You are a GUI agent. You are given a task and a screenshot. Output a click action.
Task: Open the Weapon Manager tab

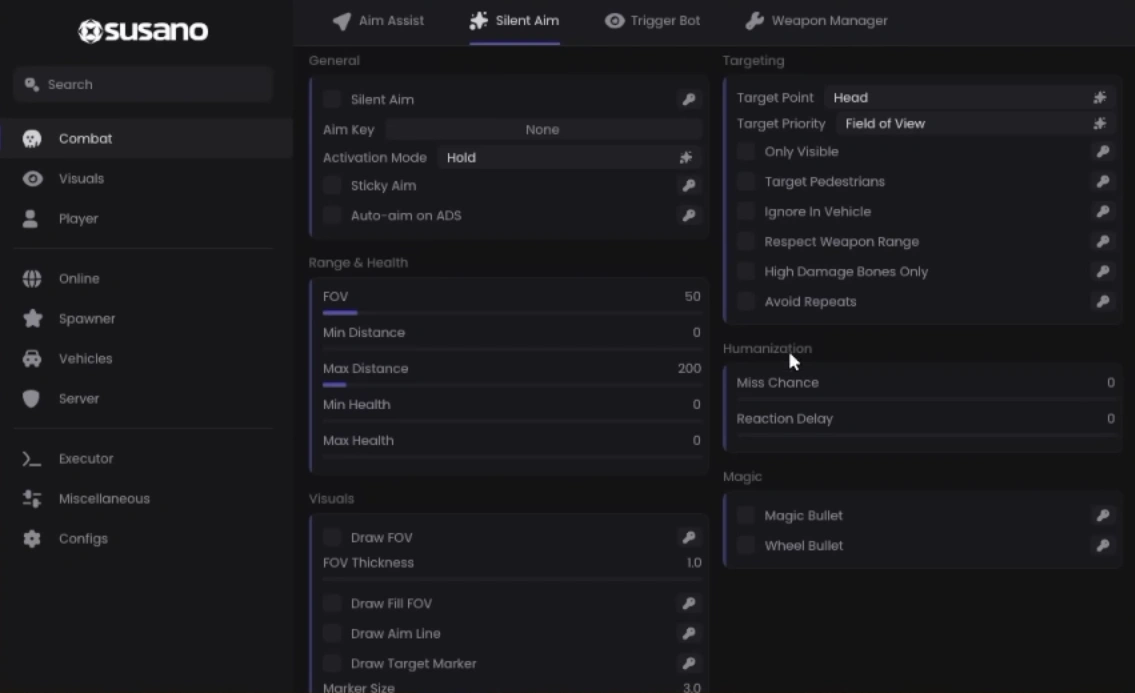[817, 21]
